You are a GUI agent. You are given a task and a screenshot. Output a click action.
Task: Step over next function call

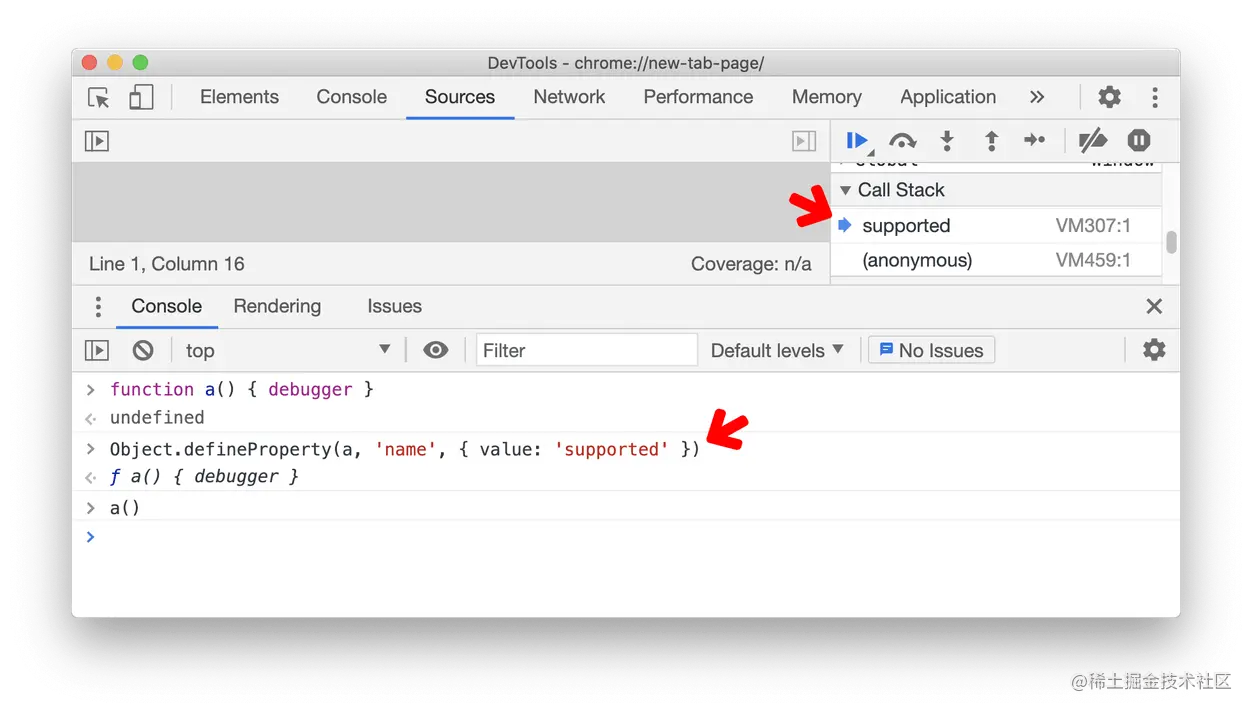point(903,141)
